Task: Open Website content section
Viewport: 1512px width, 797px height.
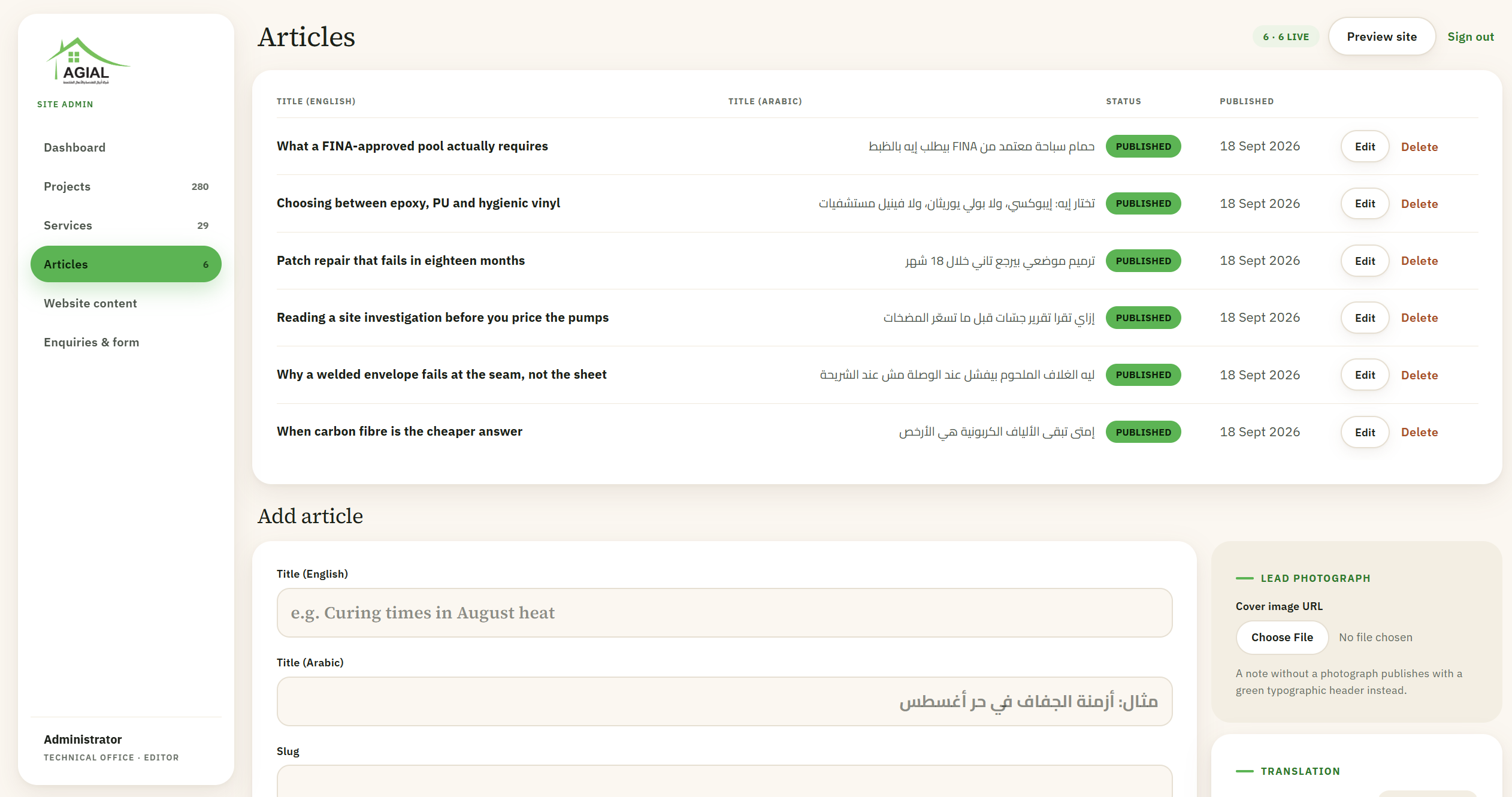Action: tap(126, 303)
